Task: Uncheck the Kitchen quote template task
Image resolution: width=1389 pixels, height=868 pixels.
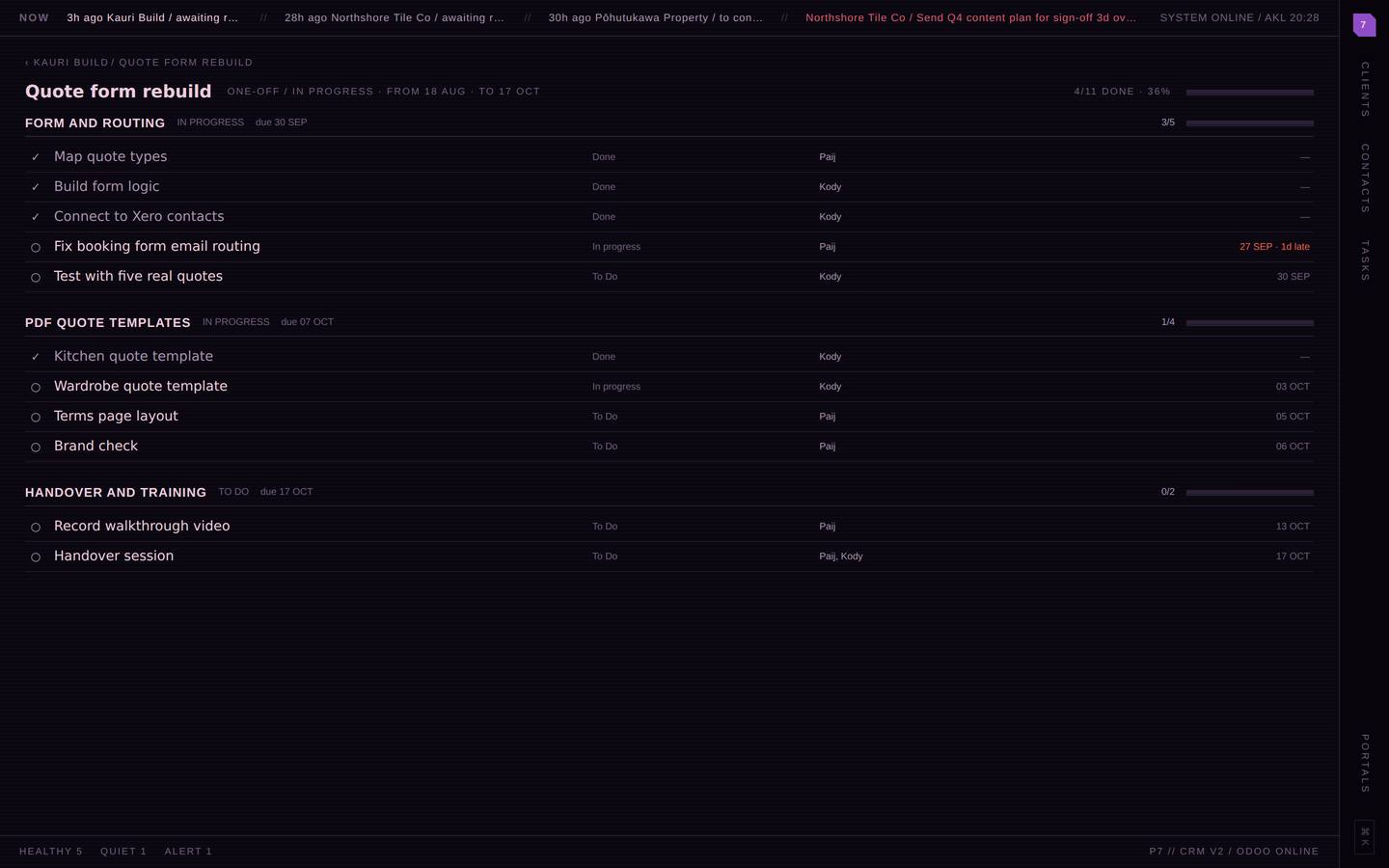Action: (36, 357)
